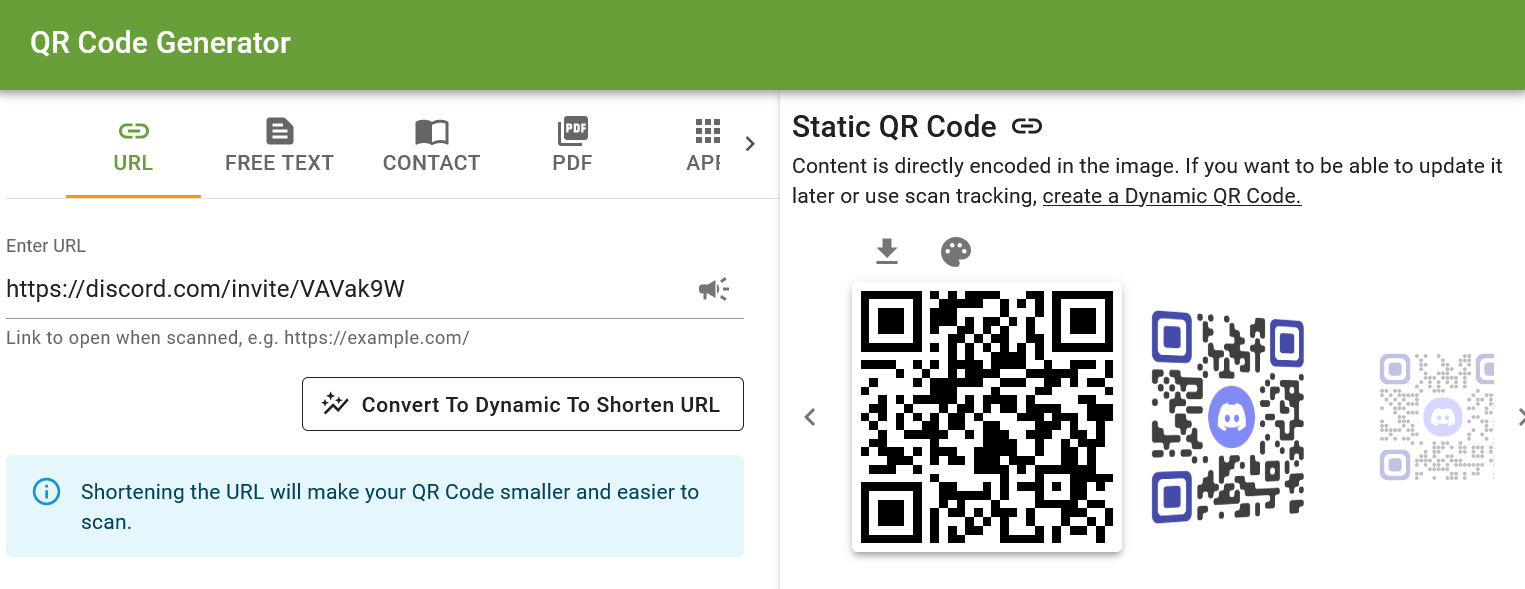Select the faded lavender Discord QR design
The width and height of the screenshot is (1525, 589).
pos(1436,416)
